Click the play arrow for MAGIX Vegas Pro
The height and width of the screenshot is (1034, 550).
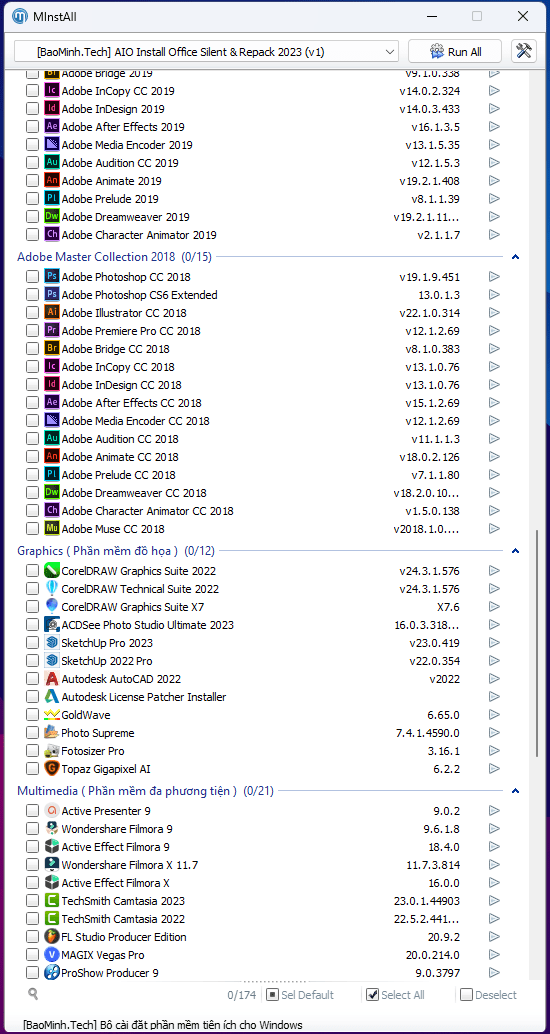(x=495, y=954)
